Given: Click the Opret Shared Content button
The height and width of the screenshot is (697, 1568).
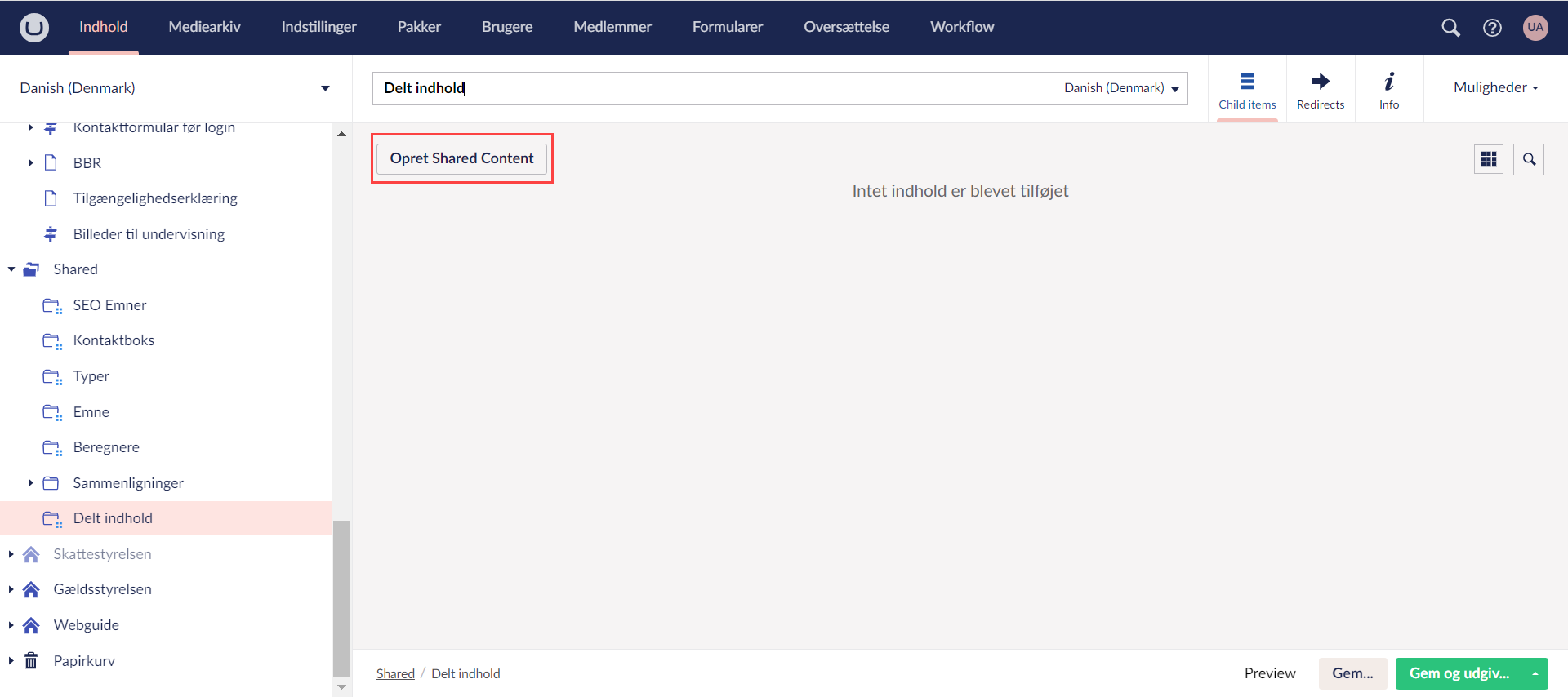Looking at the screenshot, I should click(x=461, y=158).
